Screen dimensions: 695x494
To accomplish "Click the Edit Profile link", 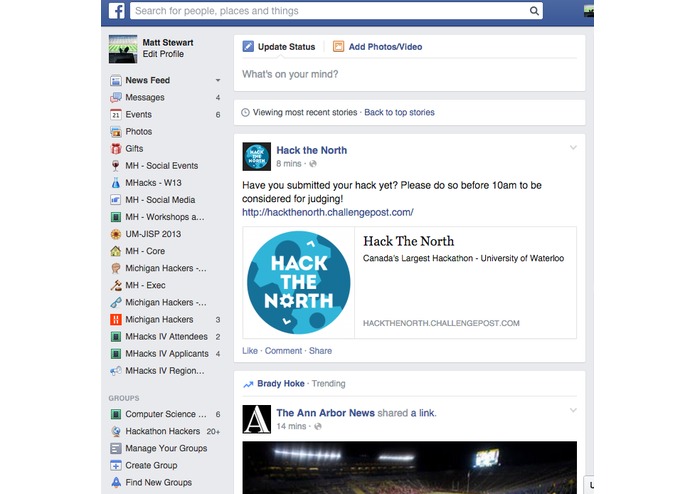I will (x=163, y=54).
